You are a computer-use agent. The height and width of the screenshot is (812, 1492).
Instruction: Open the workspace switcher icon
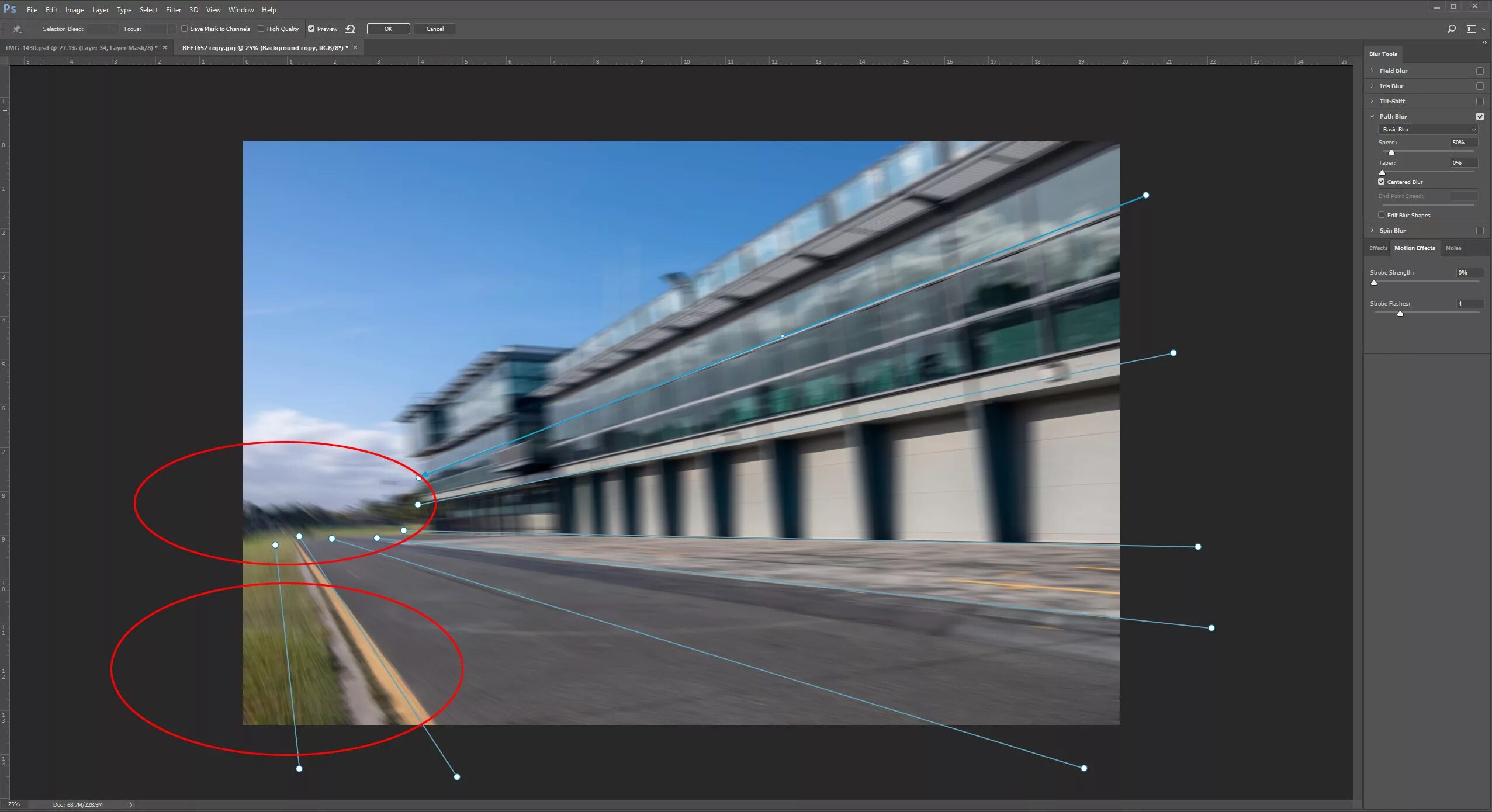(x=1472, y=29)
